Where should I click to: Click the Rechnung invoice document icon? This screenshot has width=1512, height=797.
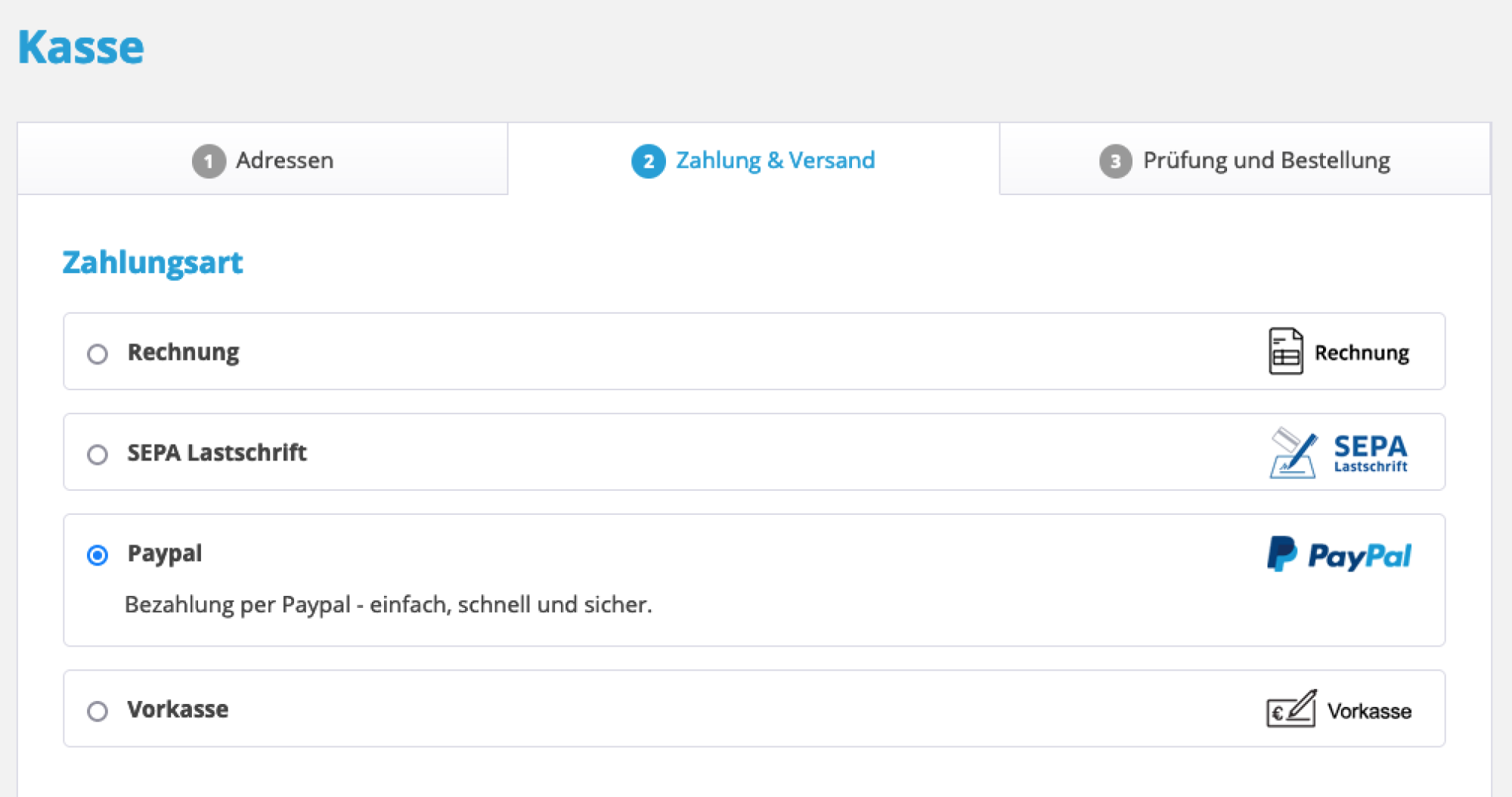(1284, 351)
